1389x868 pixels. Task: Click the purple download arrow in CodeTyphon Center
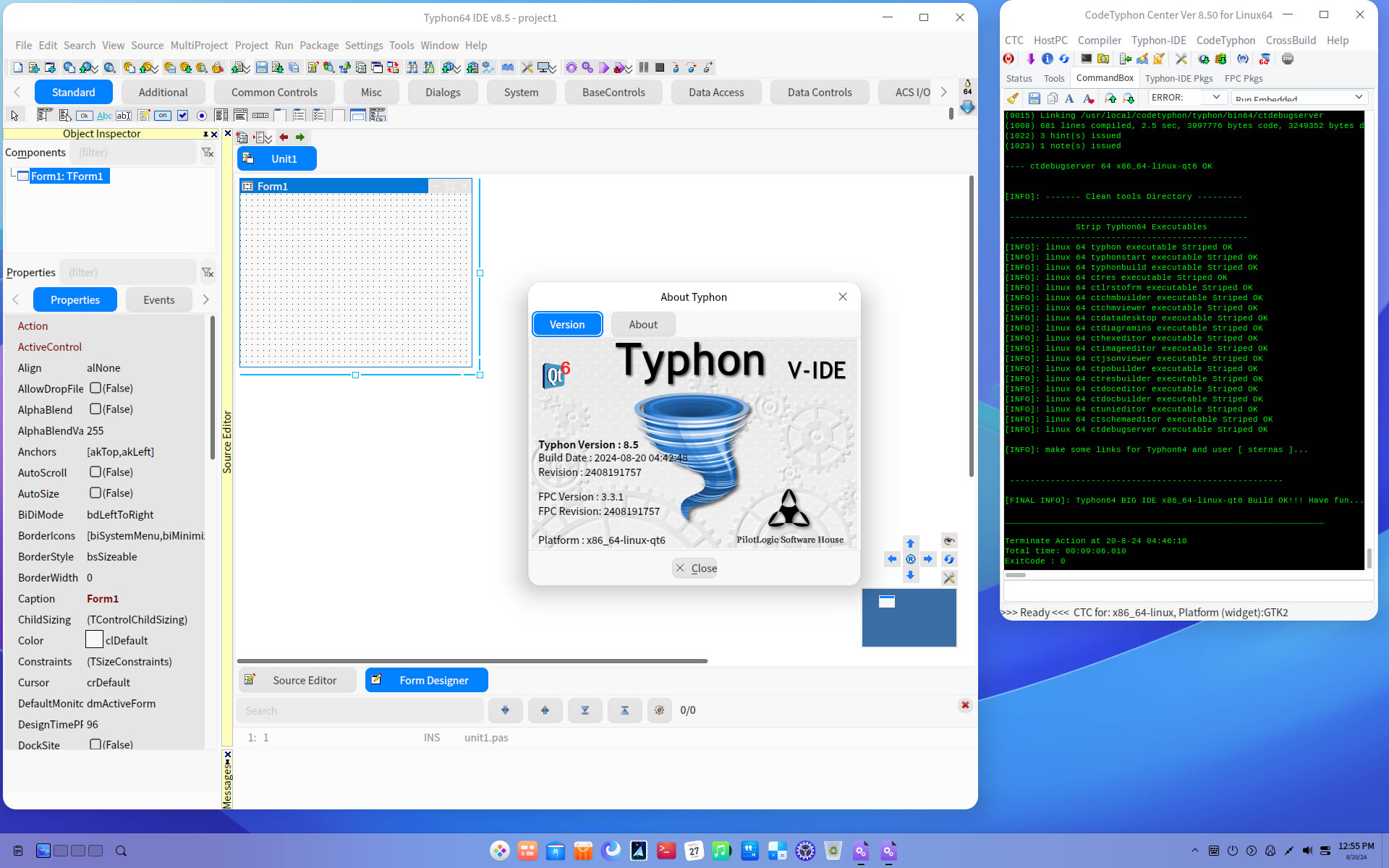(1030, 59)
